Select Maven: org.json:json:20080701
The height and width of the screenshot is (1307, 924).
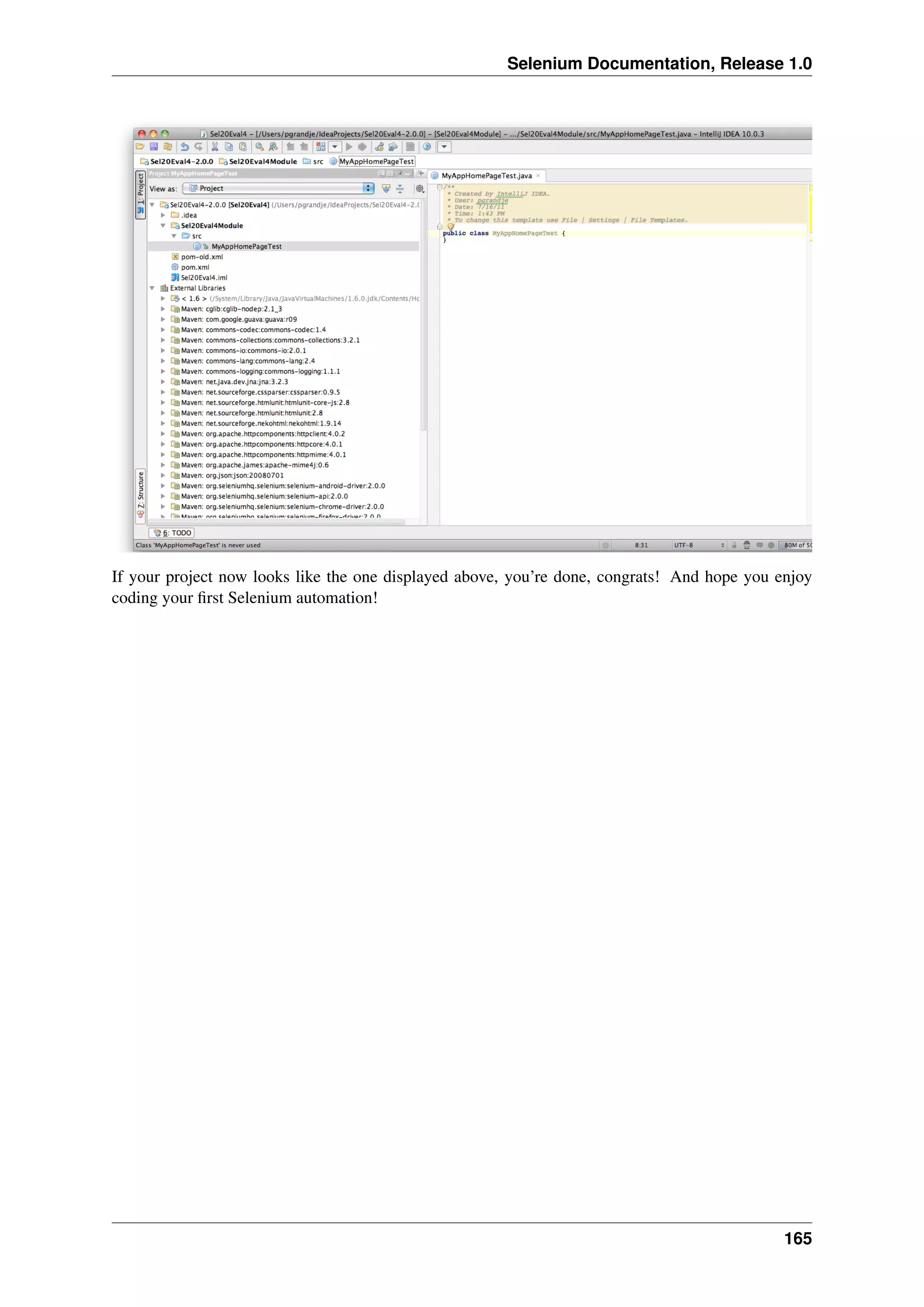coord(227,475)
